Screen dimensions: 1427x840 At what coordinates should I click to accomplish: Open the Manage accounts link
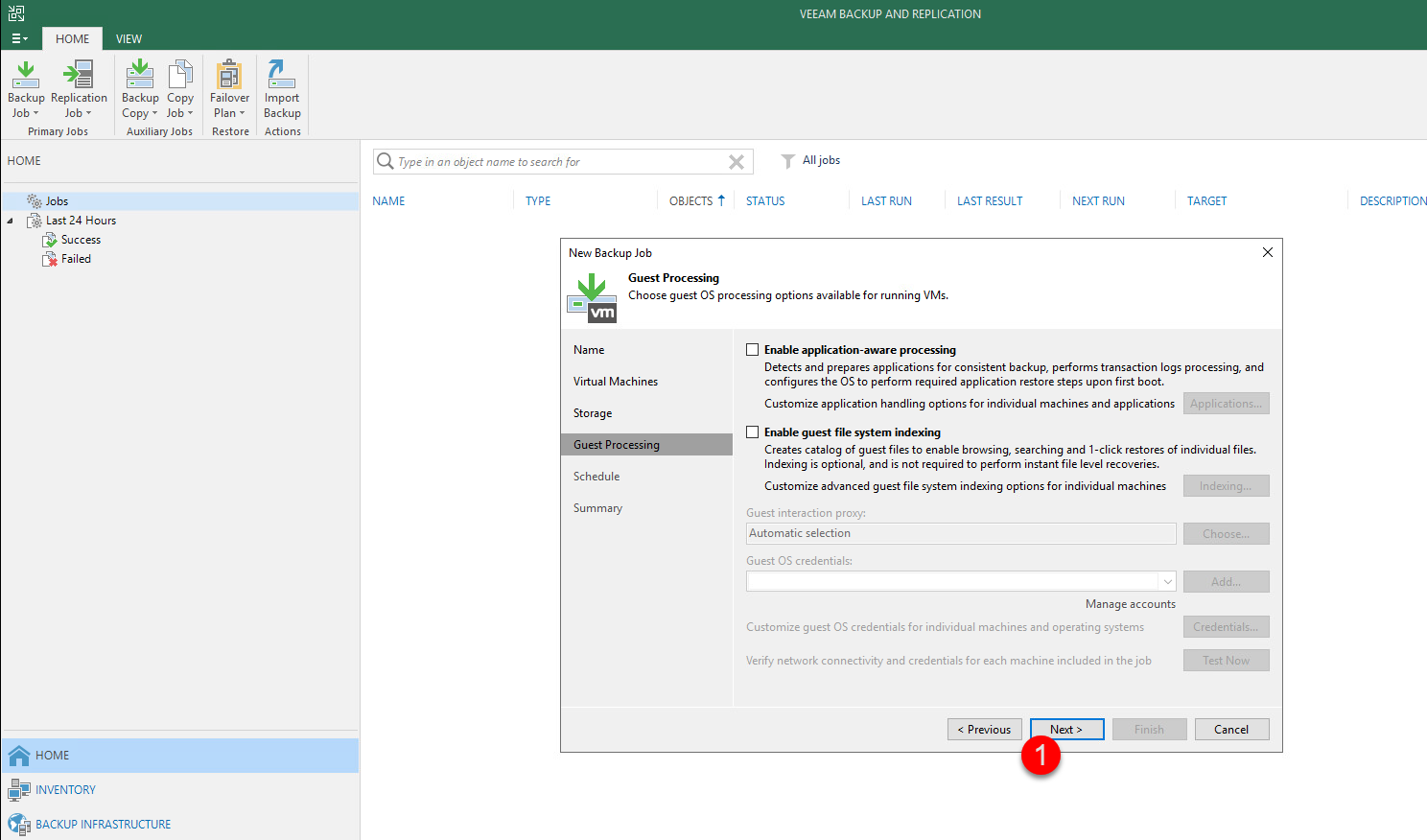(1130, 604)
